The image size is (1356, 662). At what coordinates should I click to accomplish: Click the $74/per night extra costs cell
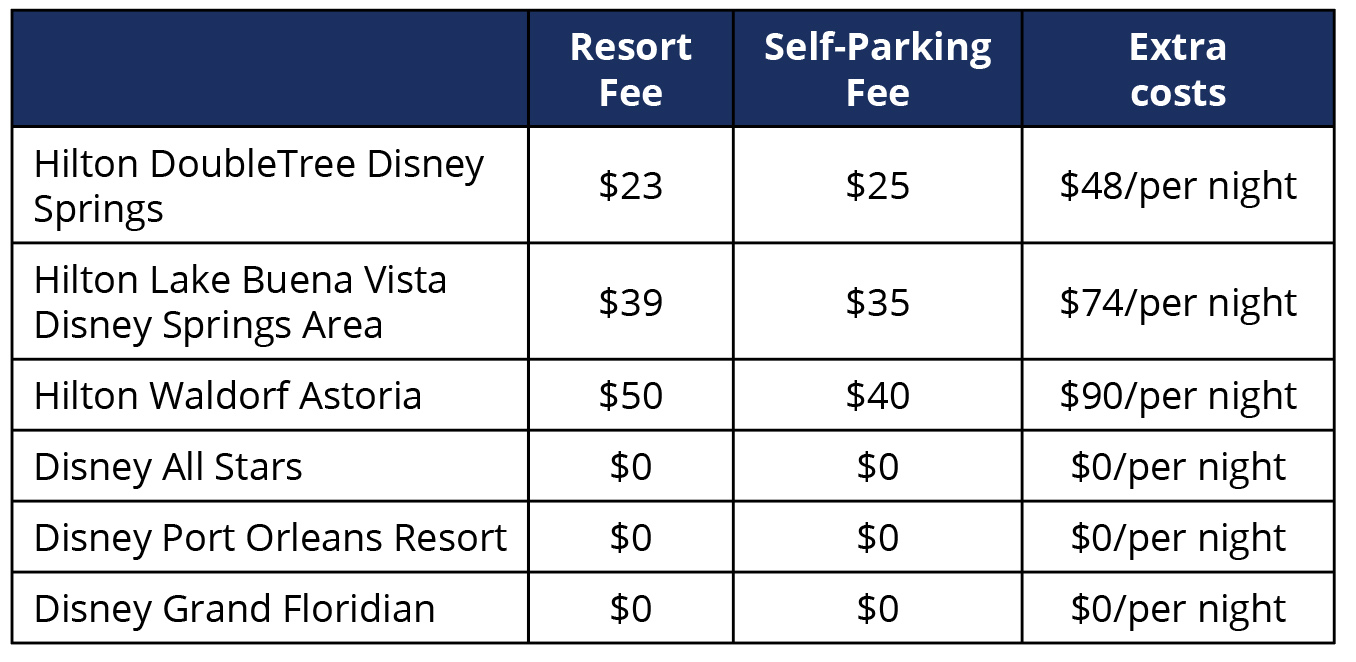click(1178, 302)
